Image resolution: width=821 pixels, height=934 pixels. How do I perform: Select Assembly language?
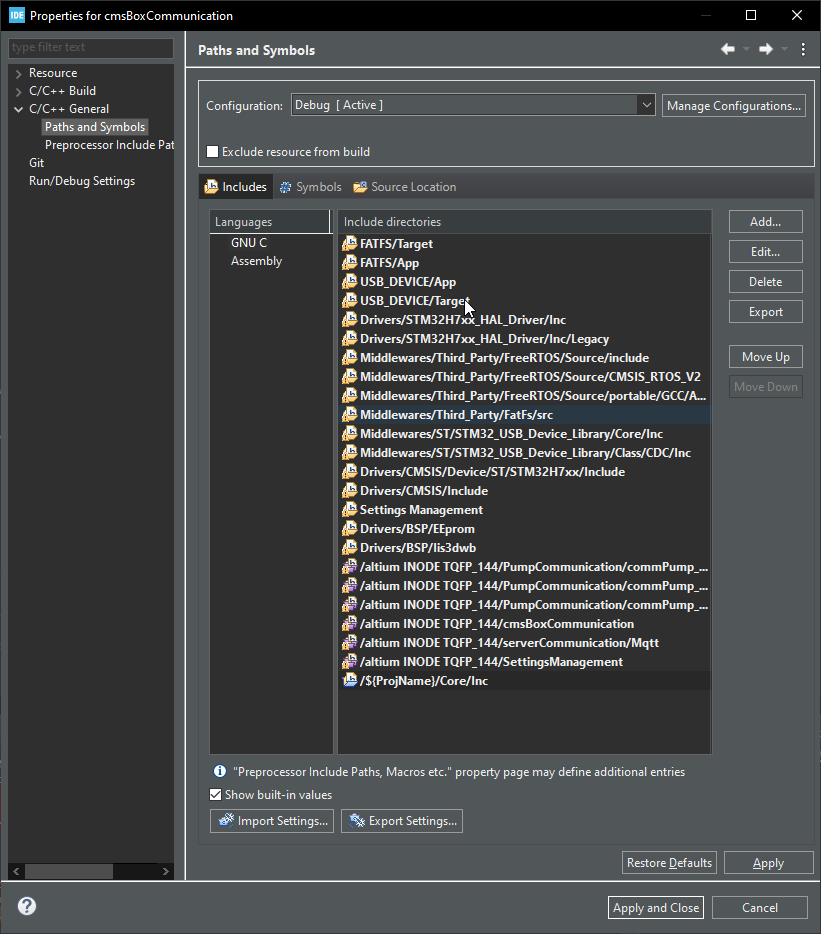pyautogui.click(x=256, y=260)
